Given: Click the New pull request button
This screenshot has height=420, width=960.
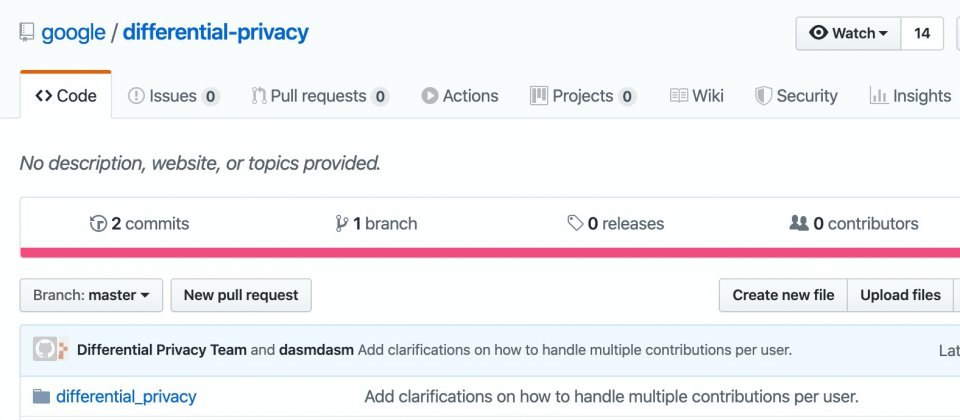Looking at the screenshot, I should (x=241, y=295).
